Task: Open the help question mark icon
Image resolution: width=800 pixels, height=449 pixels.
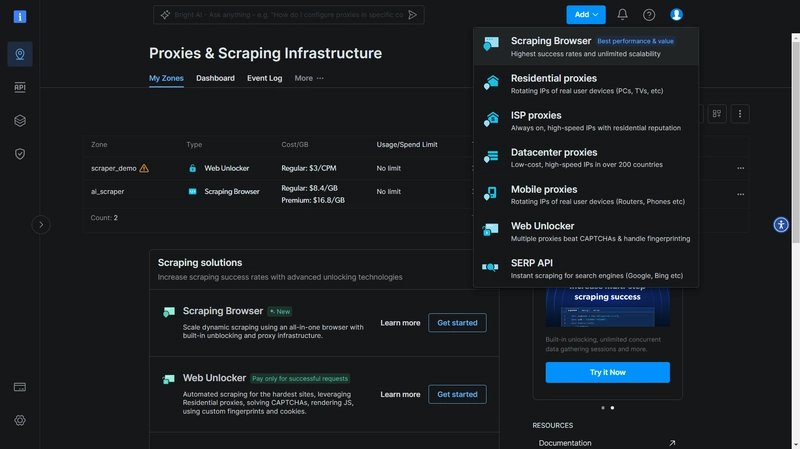Action: 649,15
